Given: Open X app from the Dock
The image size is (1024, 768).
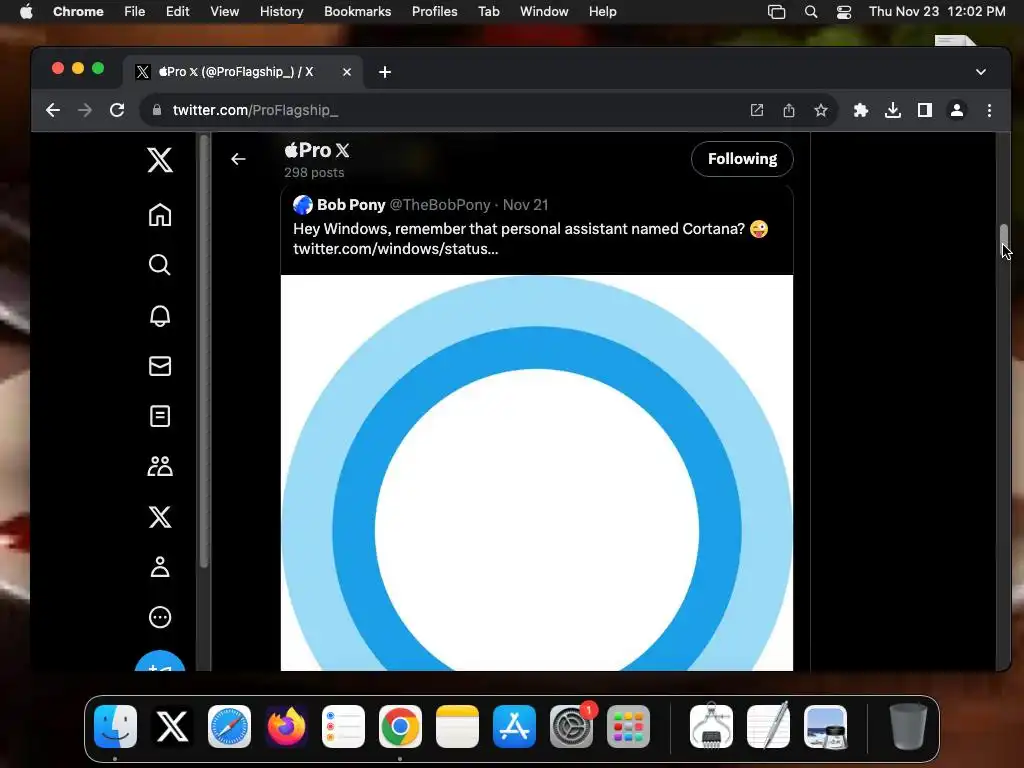Looking at the screenshot, I should point(172,726).
